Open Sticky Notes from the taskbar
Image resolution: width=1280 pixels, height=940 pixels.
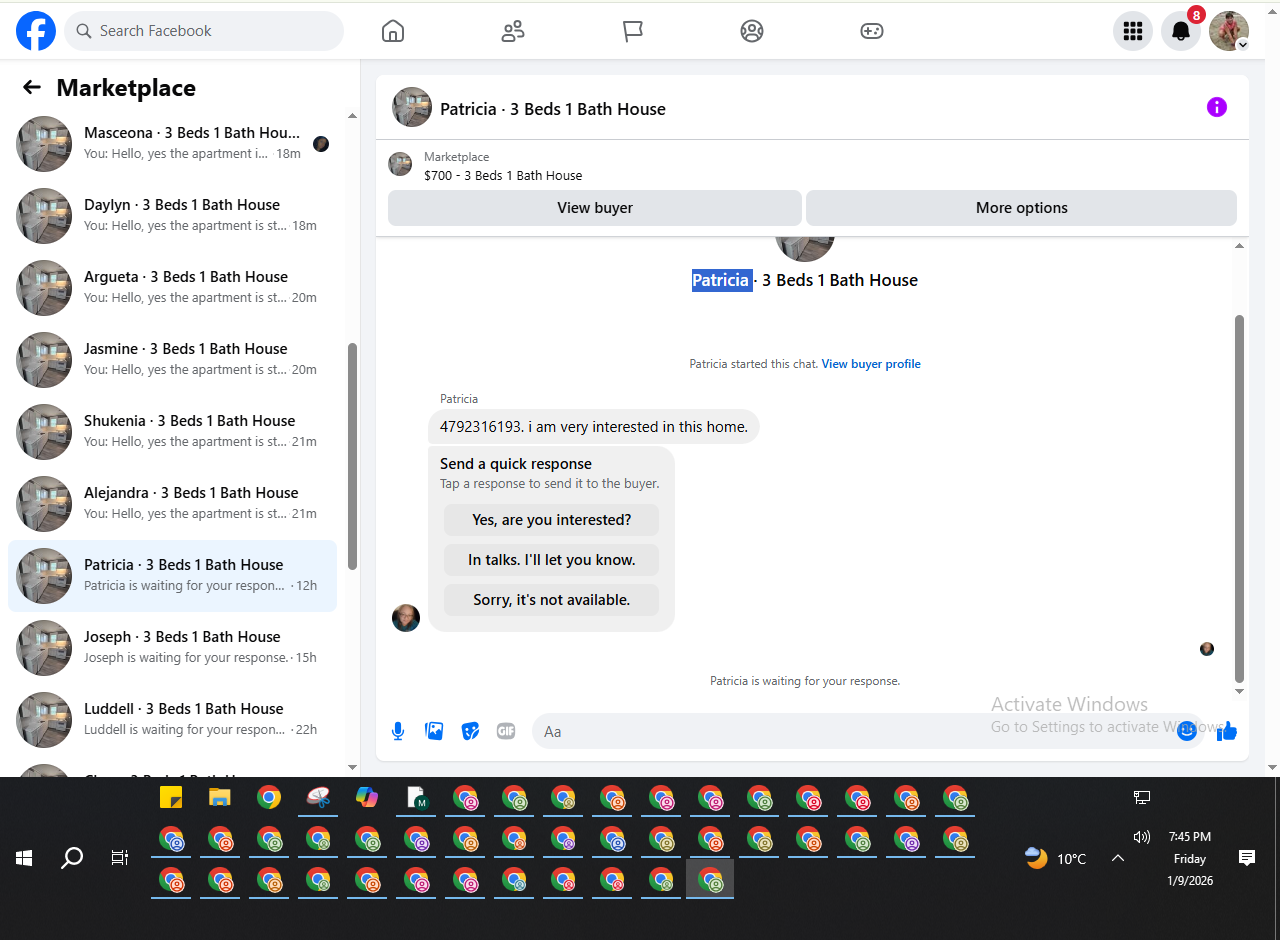[x=171, y=798]
